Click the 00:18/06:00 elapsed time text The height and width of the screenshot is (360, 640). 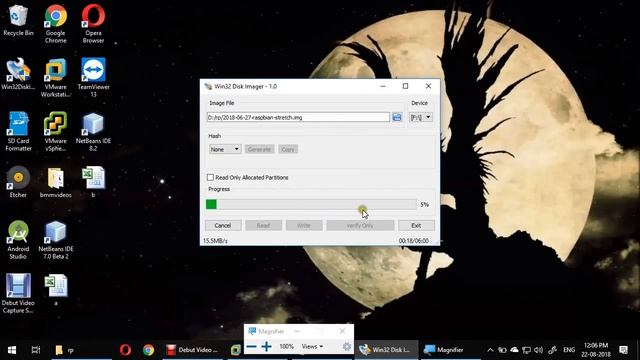pyautogui.click(x=413, y=241)
